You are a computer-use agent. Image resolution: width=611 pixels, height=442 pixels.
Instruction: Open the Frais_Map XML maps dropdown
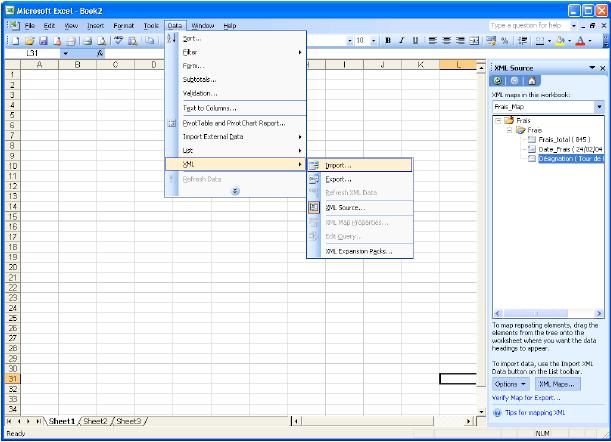(x=599, y=106)
